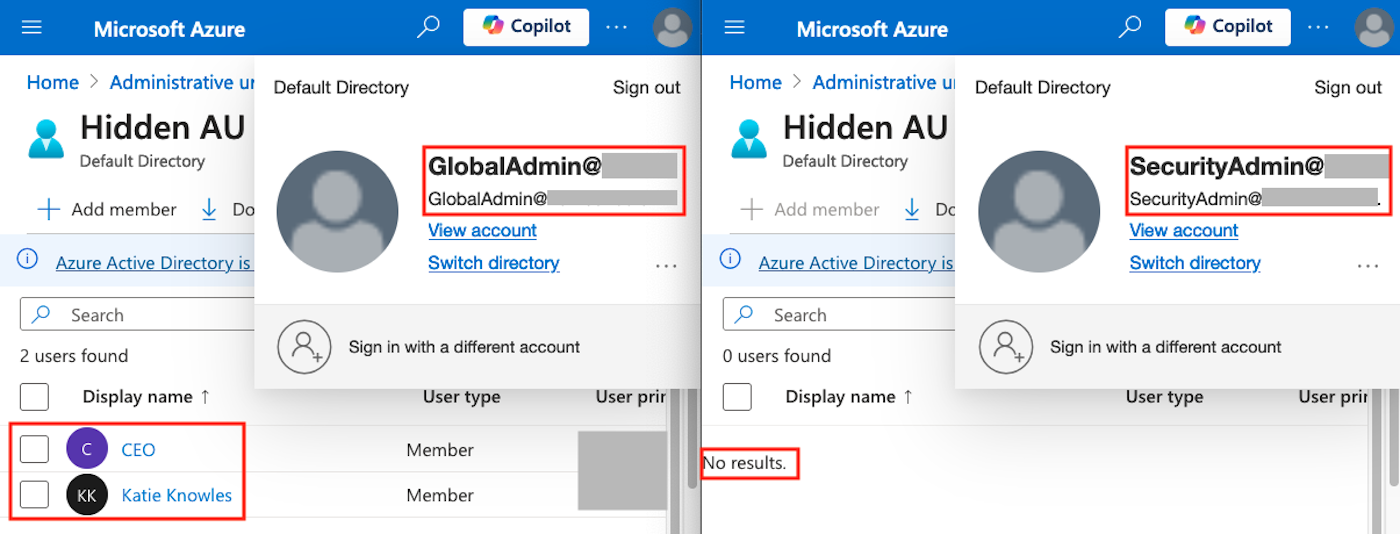1400x534 pixels.
Task: Click User type column header in left window
Action: [461, 397]
